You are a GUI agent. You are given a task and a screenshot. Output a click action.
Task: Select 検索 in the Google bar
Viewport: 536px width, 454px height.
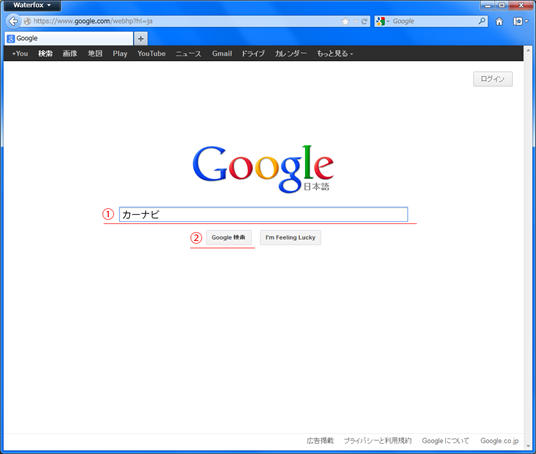pos(45,54)
